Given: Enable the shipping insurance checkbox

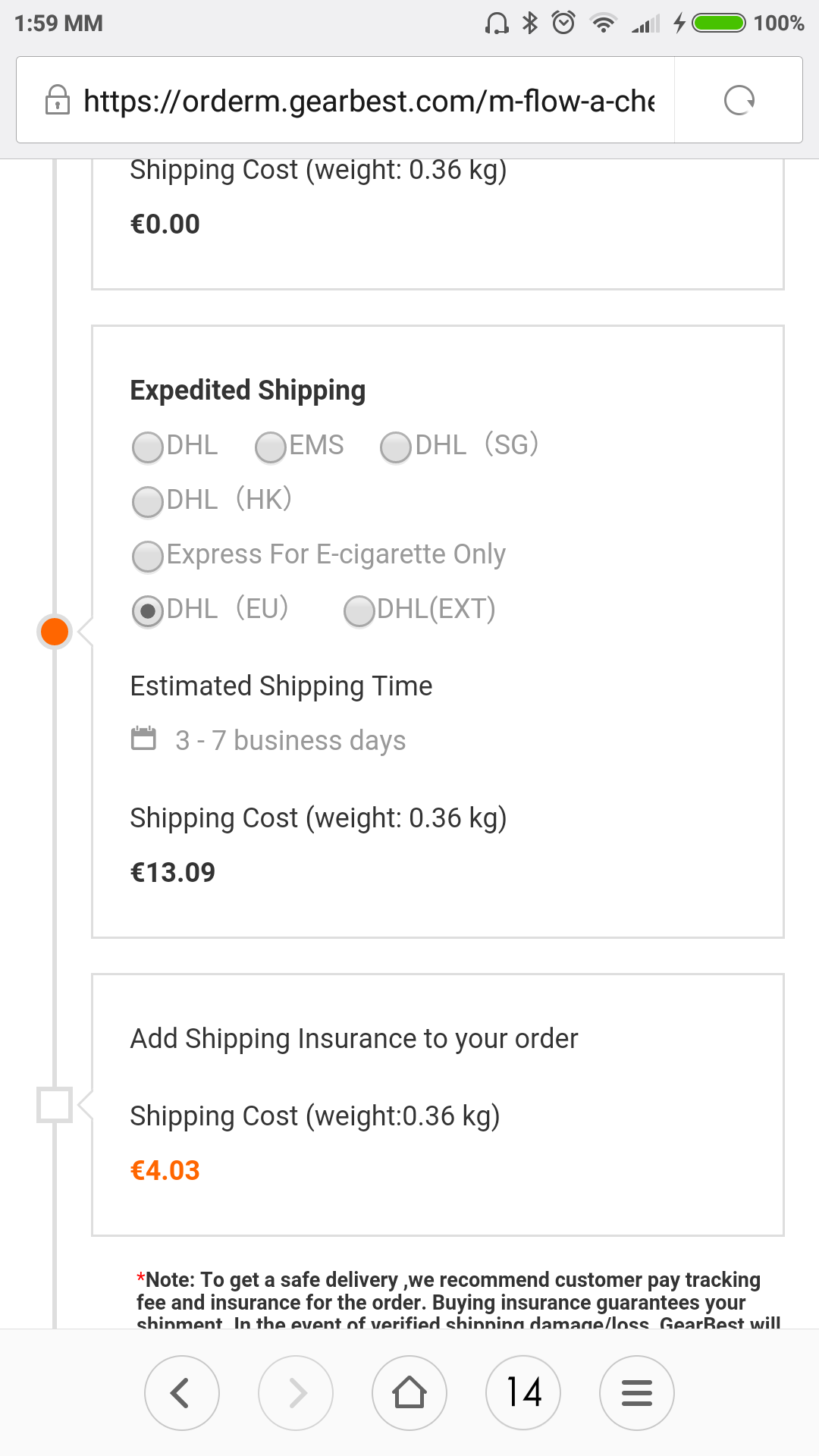Looking at the screenshot, I should click(x=55, y=1105).
